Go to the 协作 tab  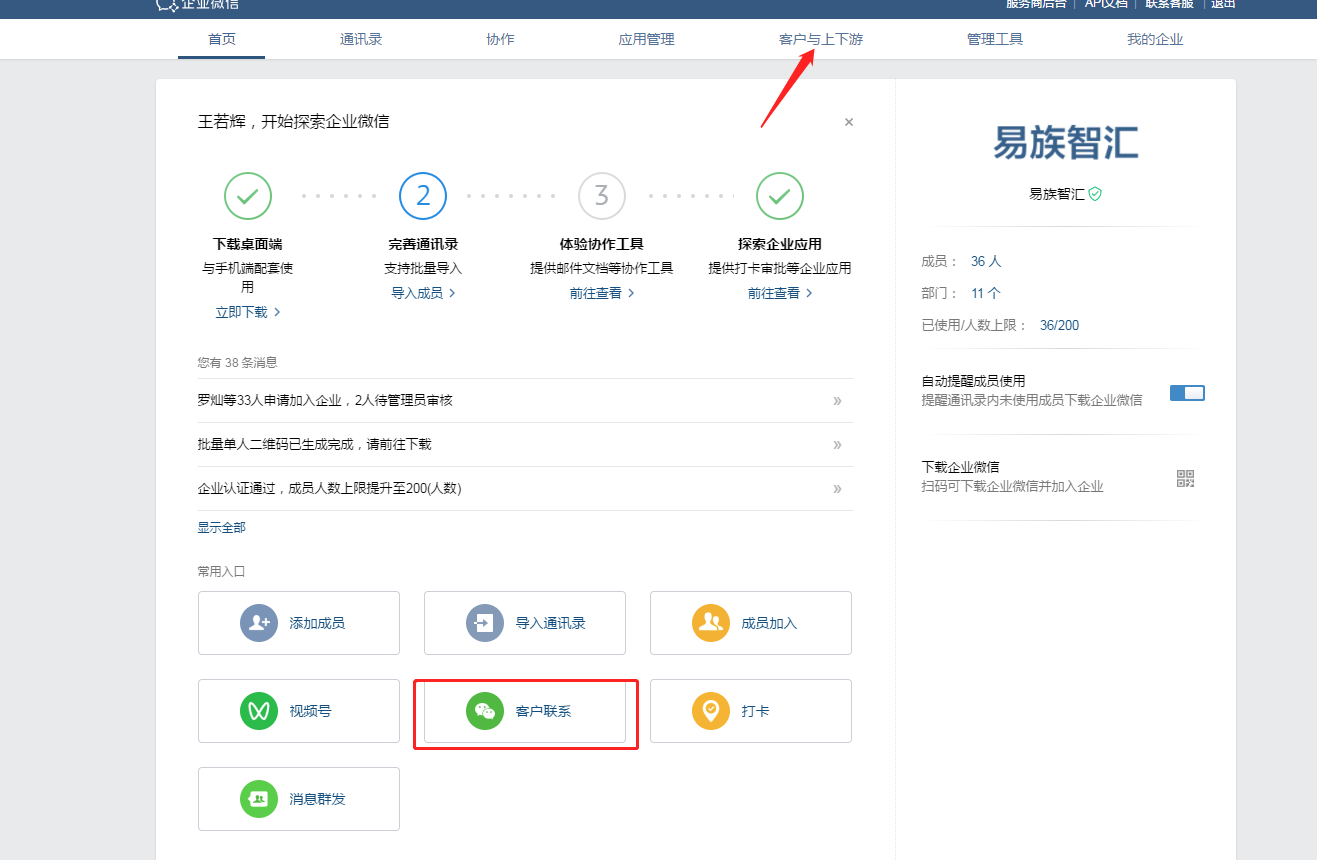point(500,40)
